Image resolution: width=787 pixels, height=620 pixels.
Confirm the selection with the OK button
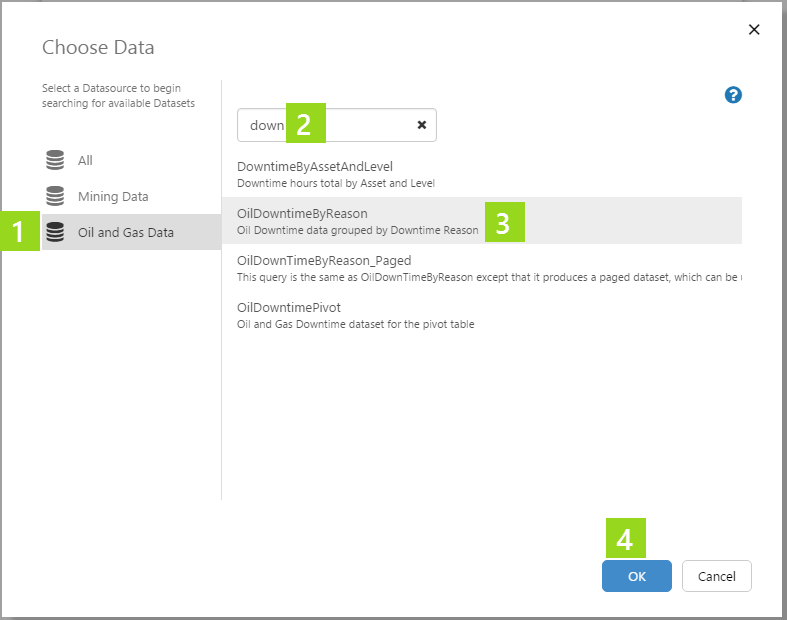(636, 576)
